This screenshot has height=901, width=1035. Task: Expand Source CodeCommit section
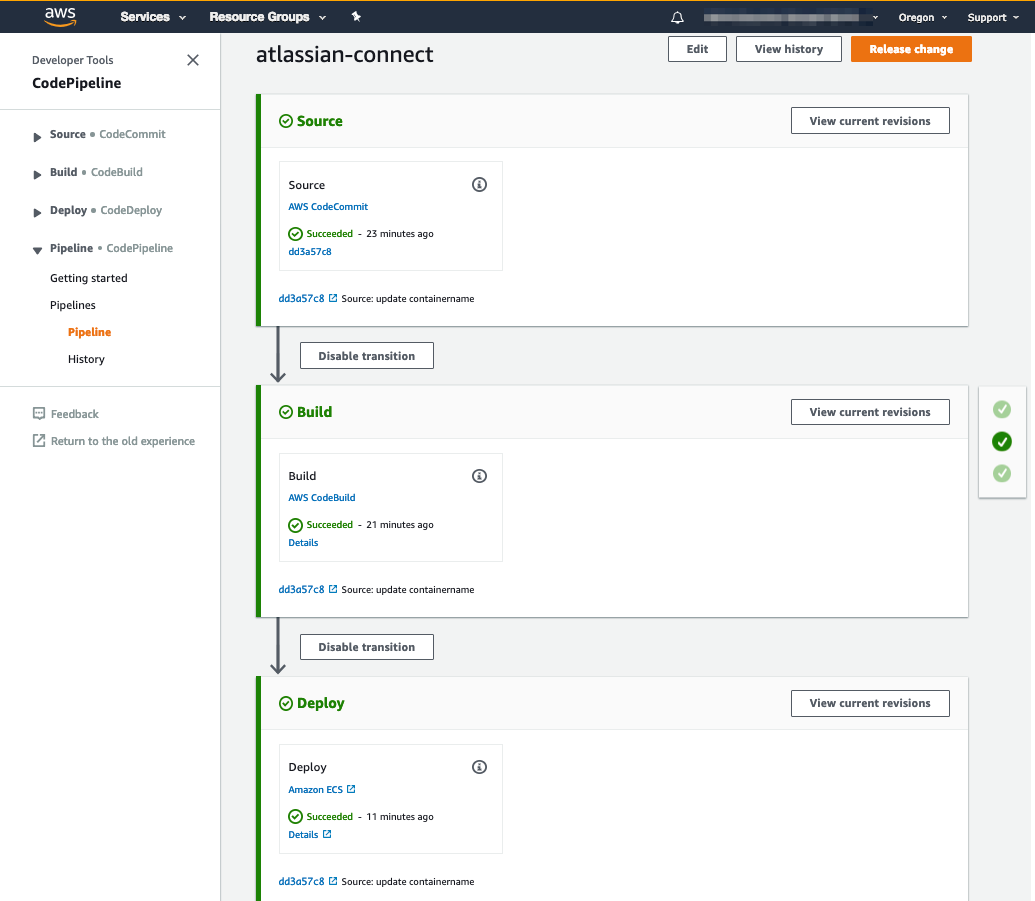pyautogui.click(x=37, y=137)
